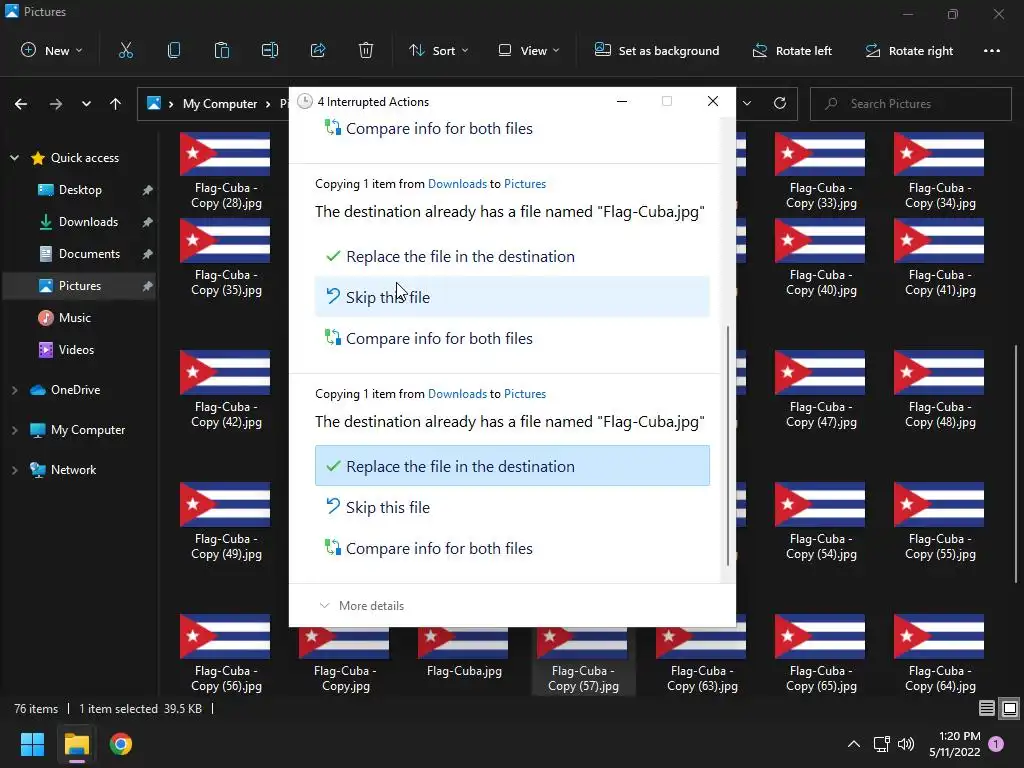The image size is (1024, 768).
Task: Click Skip this file in bottom conflict
Action: point(512,507)
